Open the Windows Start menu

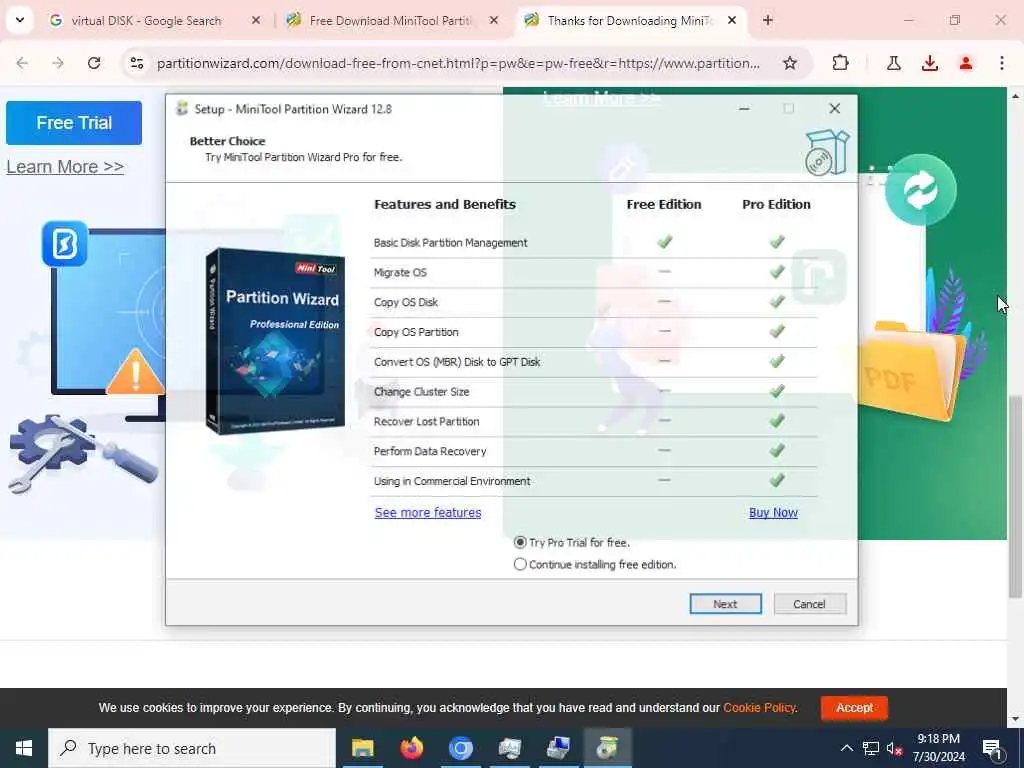click(24, 748)
